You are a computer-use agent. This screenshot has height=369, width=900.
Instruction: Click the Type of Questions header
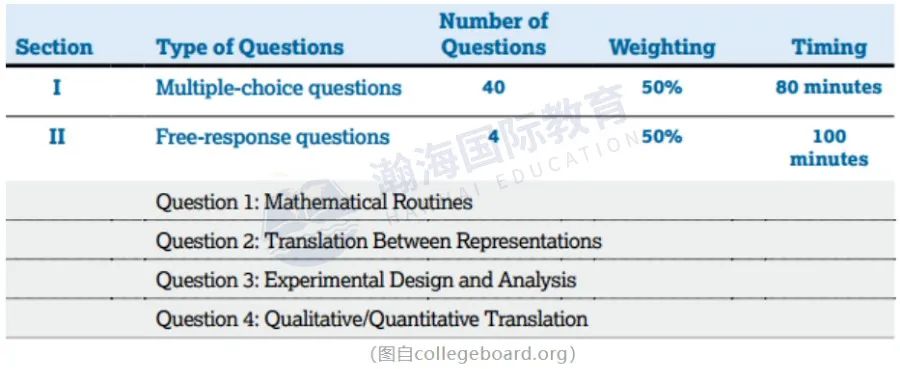250,47
